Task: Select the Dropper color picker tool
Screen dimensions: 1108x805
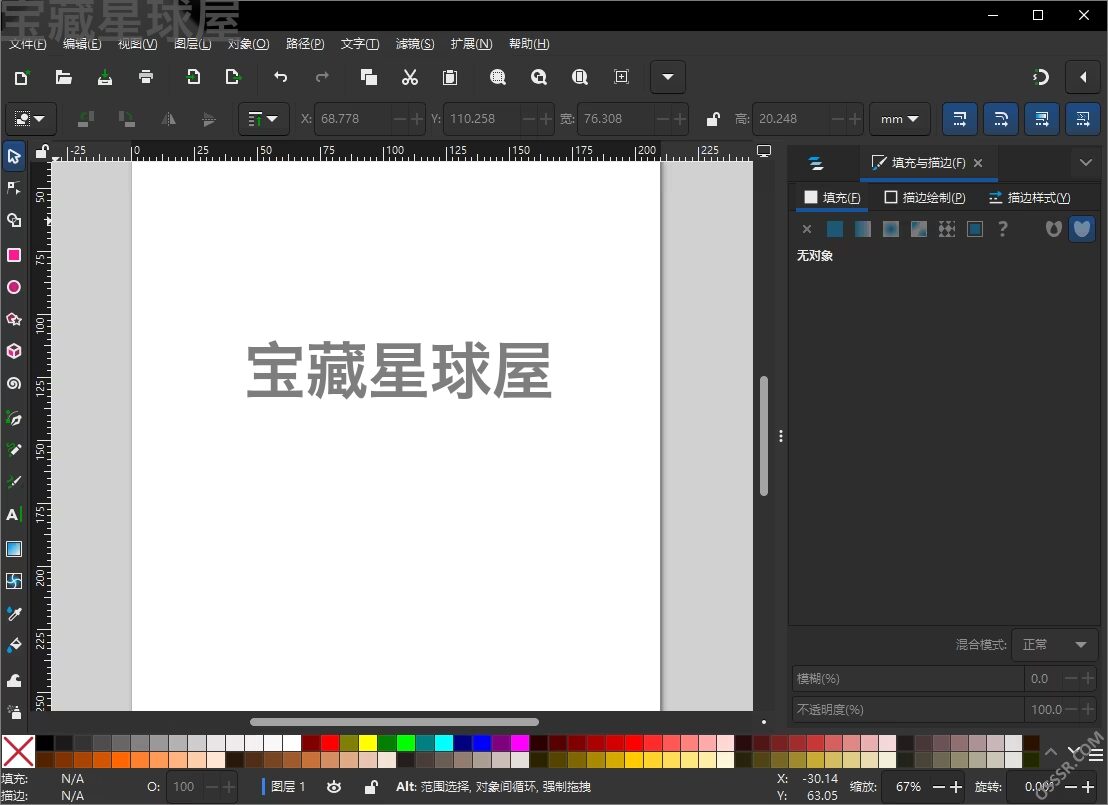Action: coord(13,613)
